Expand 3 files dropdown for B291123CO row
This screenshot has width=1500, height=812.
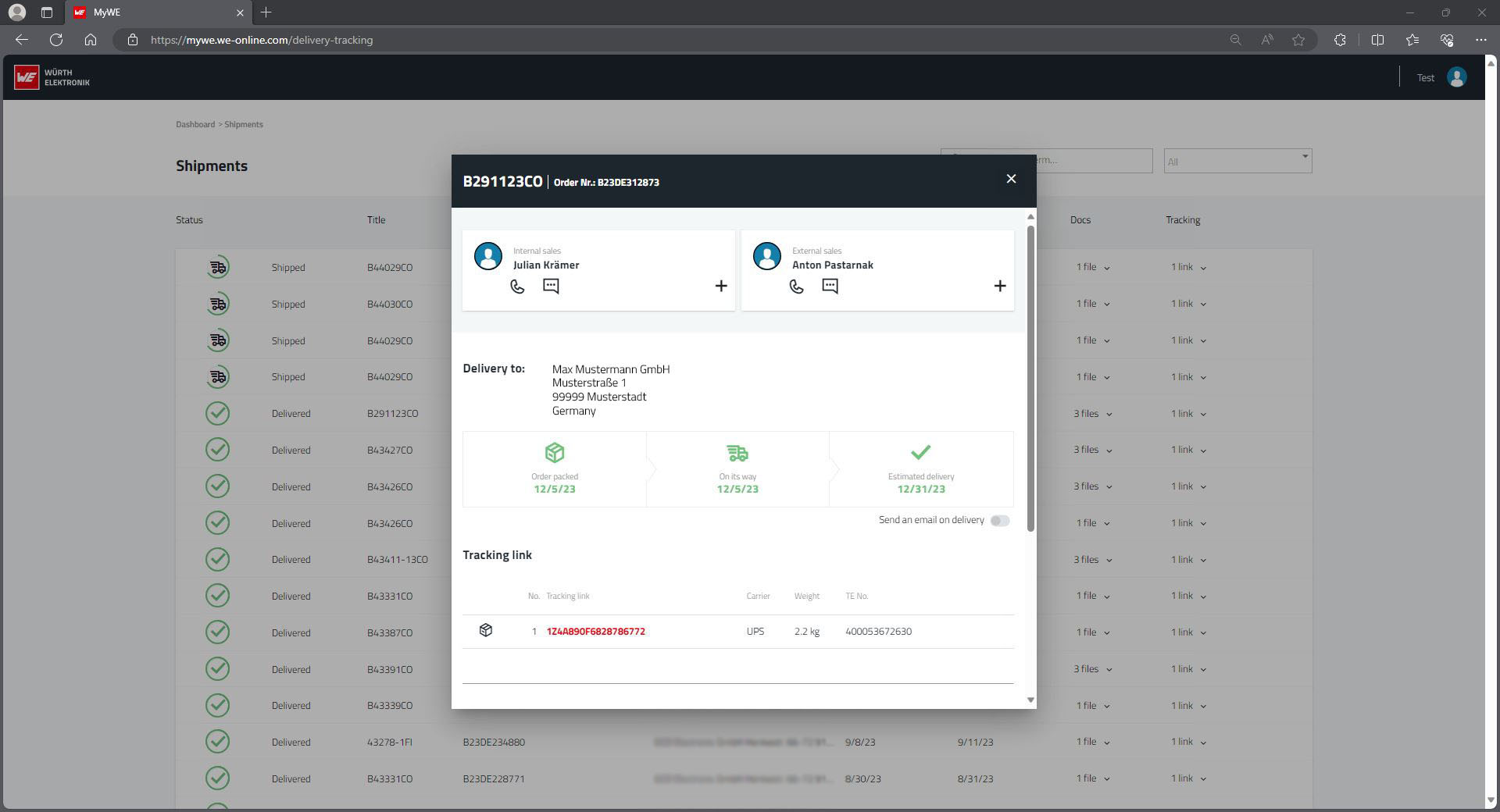[x=1091, y=414]
